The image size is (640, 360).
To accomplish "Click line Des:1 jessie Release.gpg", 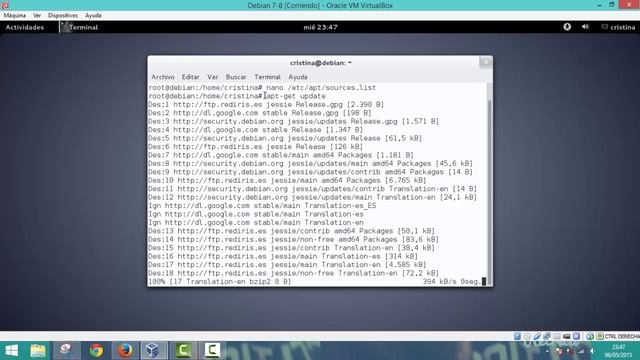I will (266, 104).
